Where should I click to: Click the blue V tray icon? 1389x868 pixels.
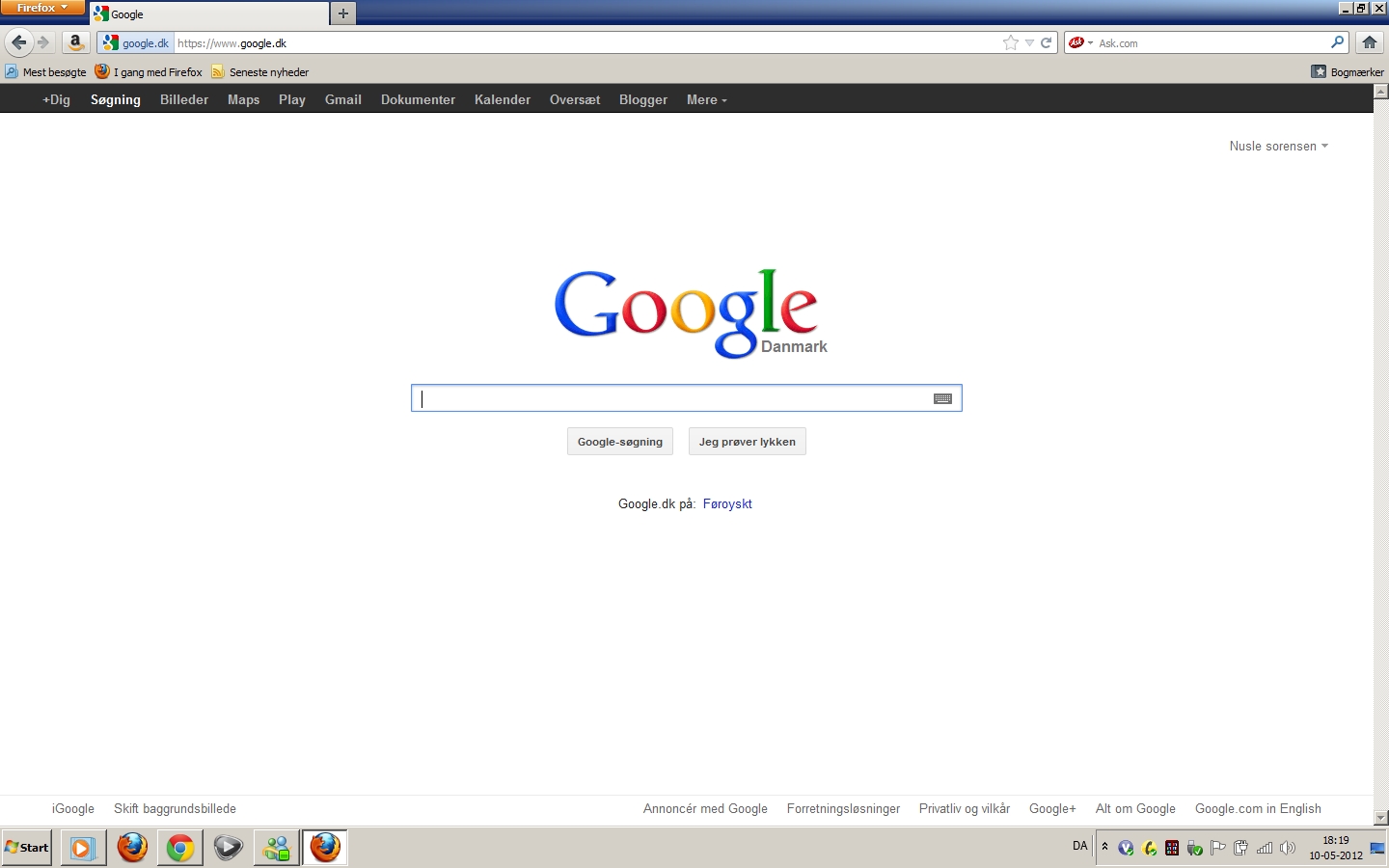coord(1126,848)
